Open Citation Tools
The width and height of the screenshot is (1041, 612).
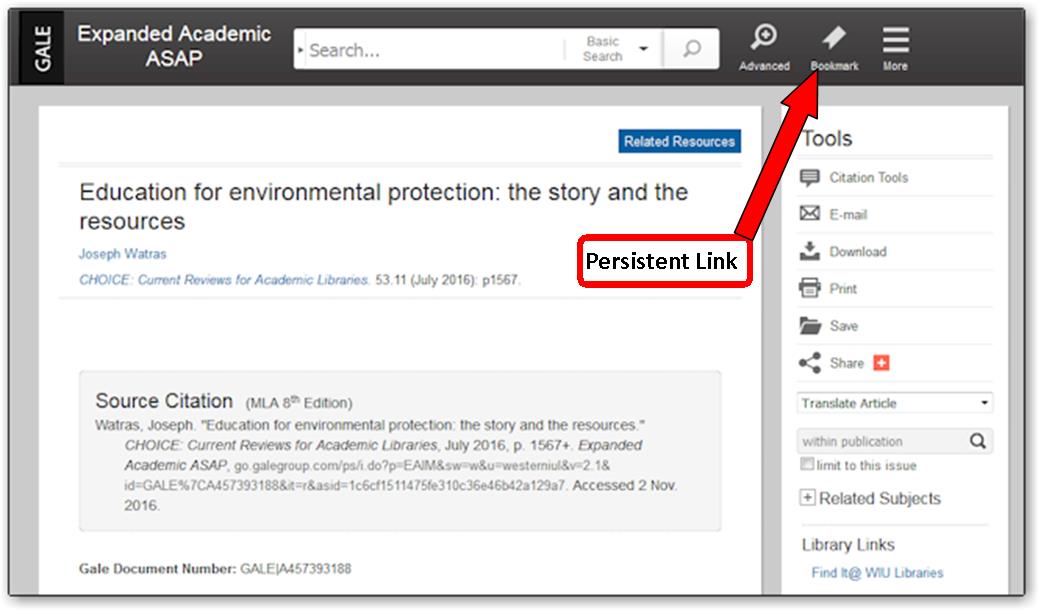click(x=854, y=177)
